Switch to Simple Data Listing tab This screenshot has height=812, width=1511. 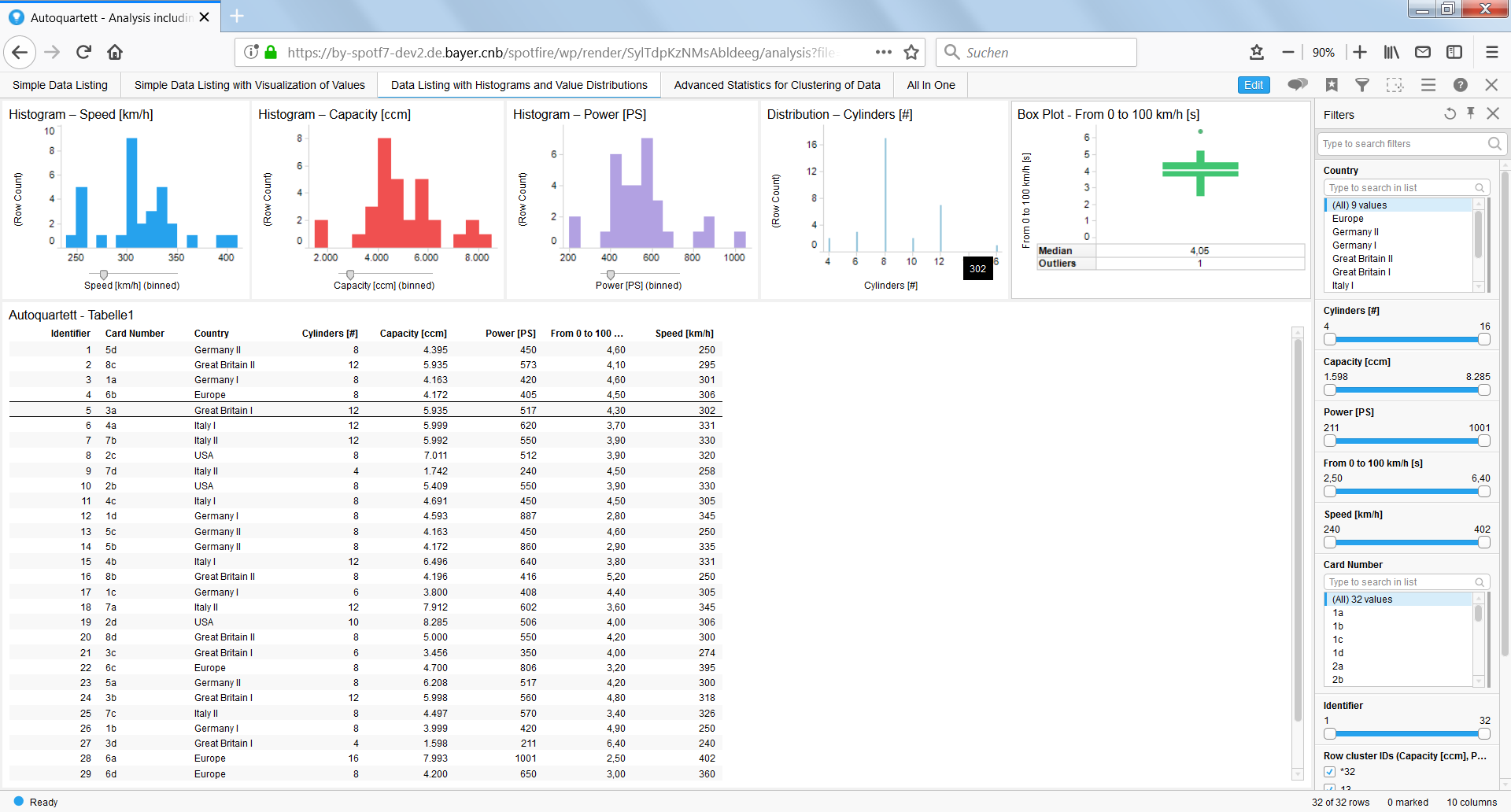[60, 85]
